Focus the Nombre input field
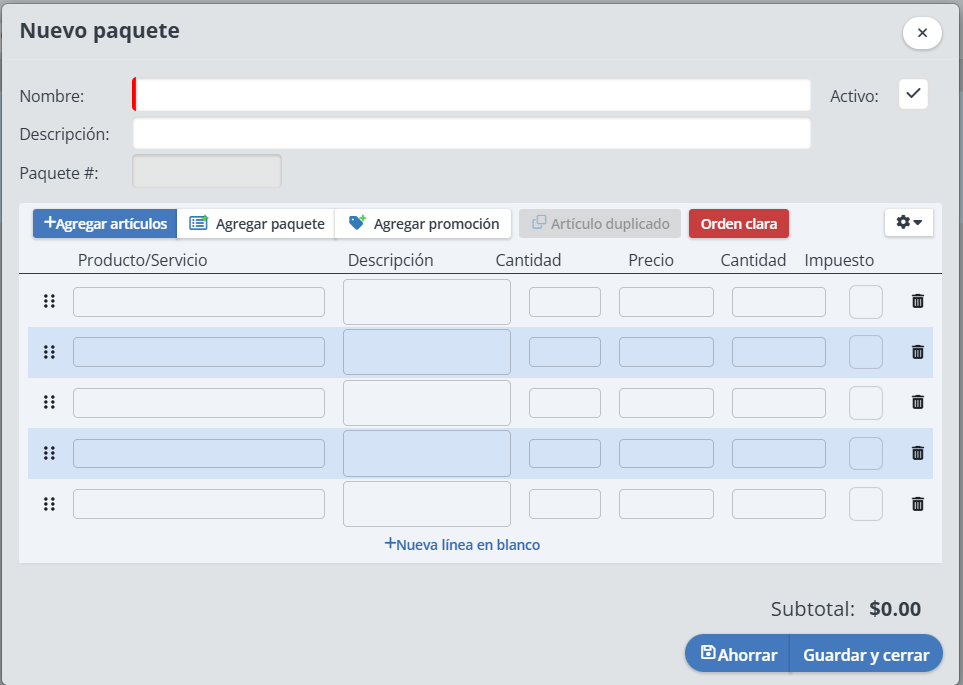Screen dimensions: 963x685 pos(472,95)
